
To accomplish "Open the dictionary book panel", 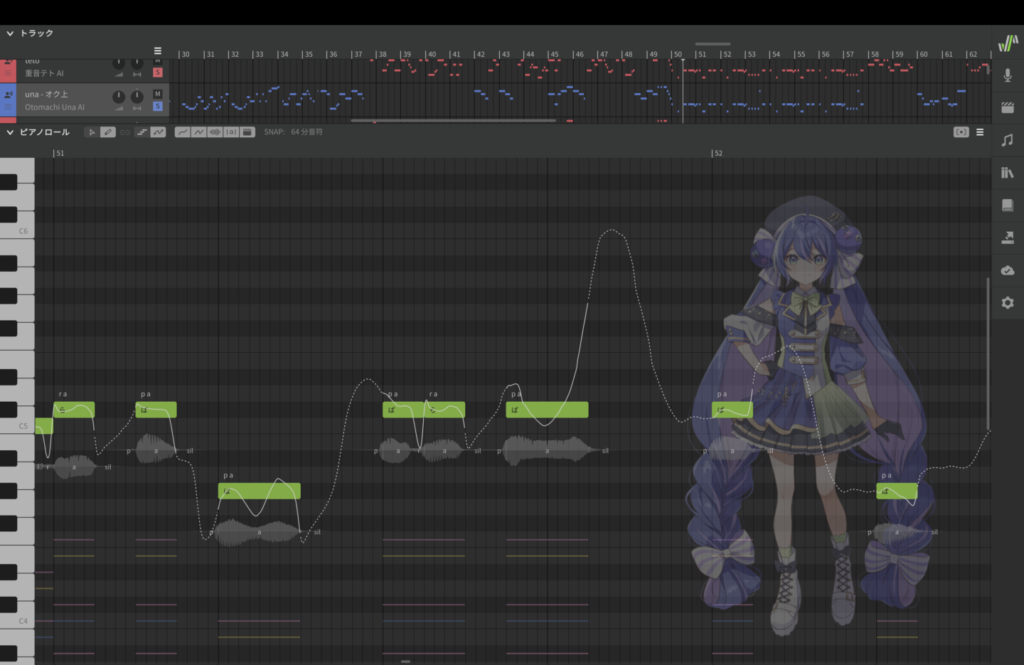I will click(x=1008, y=205).
